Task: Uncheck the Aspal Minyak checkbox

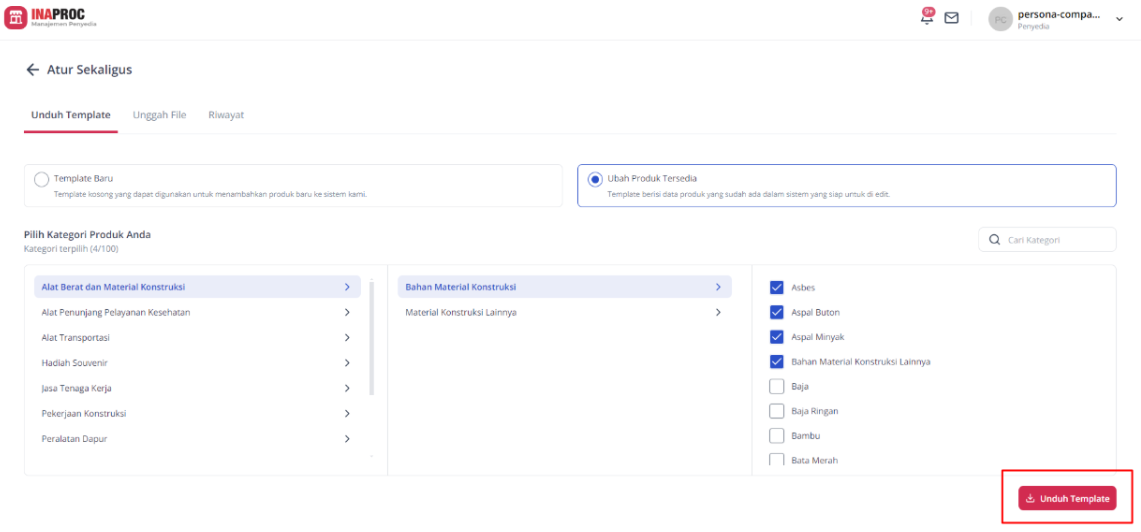Action: click(776, 337)
